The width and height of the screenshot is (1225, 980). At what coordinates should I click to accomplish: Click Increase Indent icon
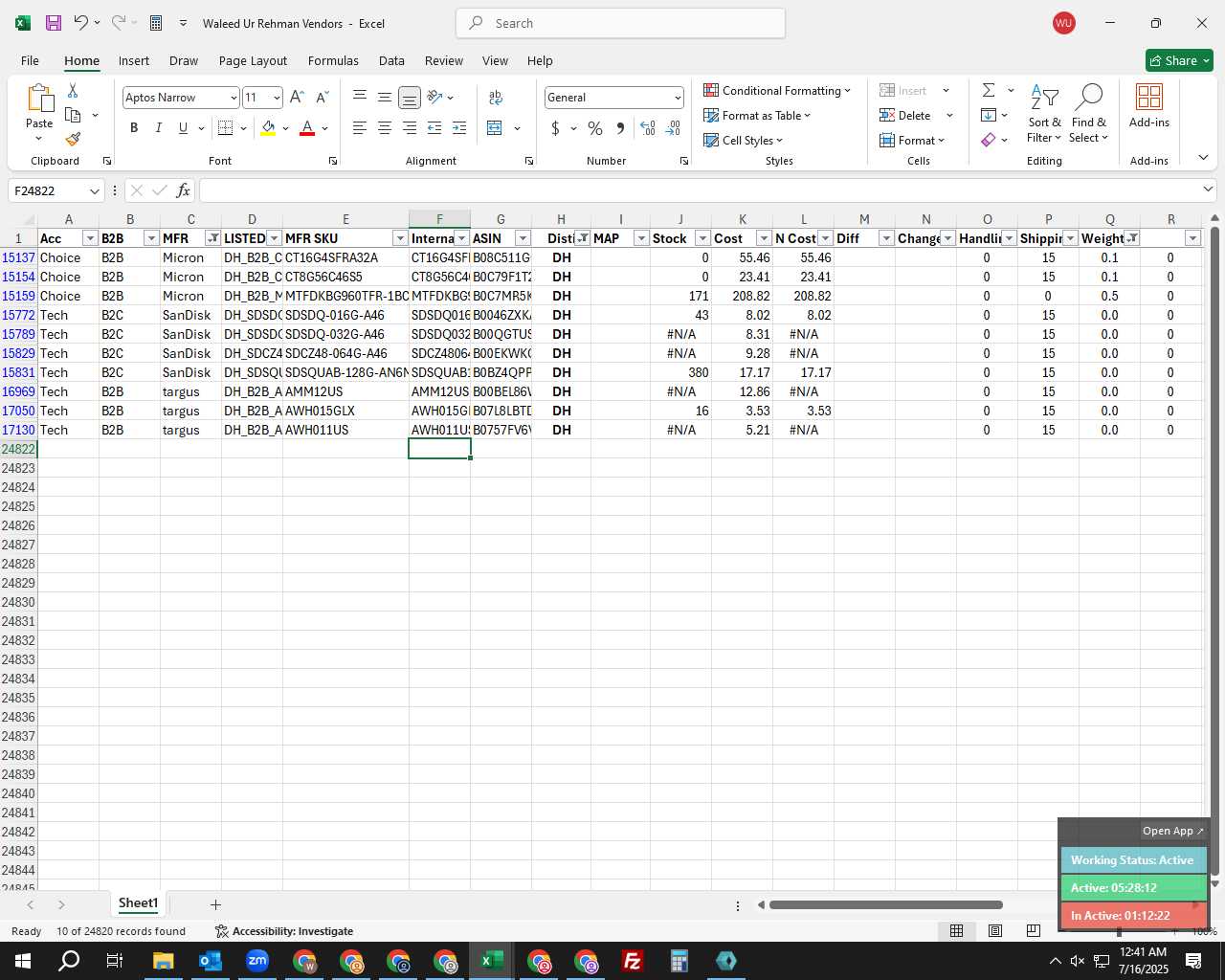pos(459,128)
